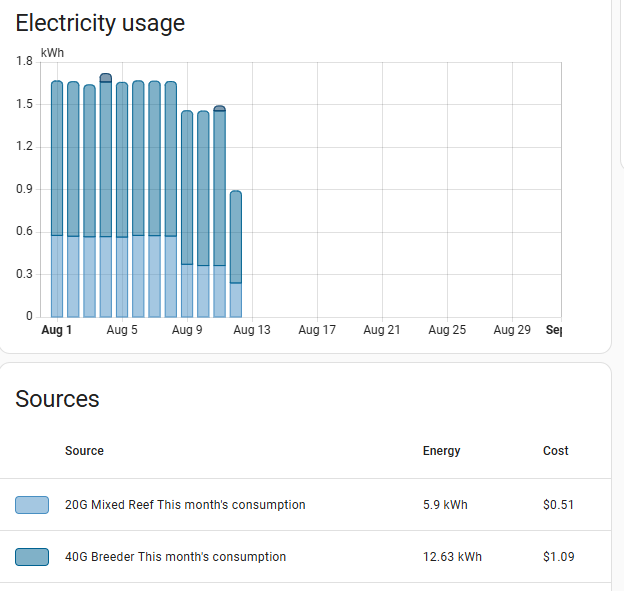Click the $0.51 cost value

coord(558,505)
